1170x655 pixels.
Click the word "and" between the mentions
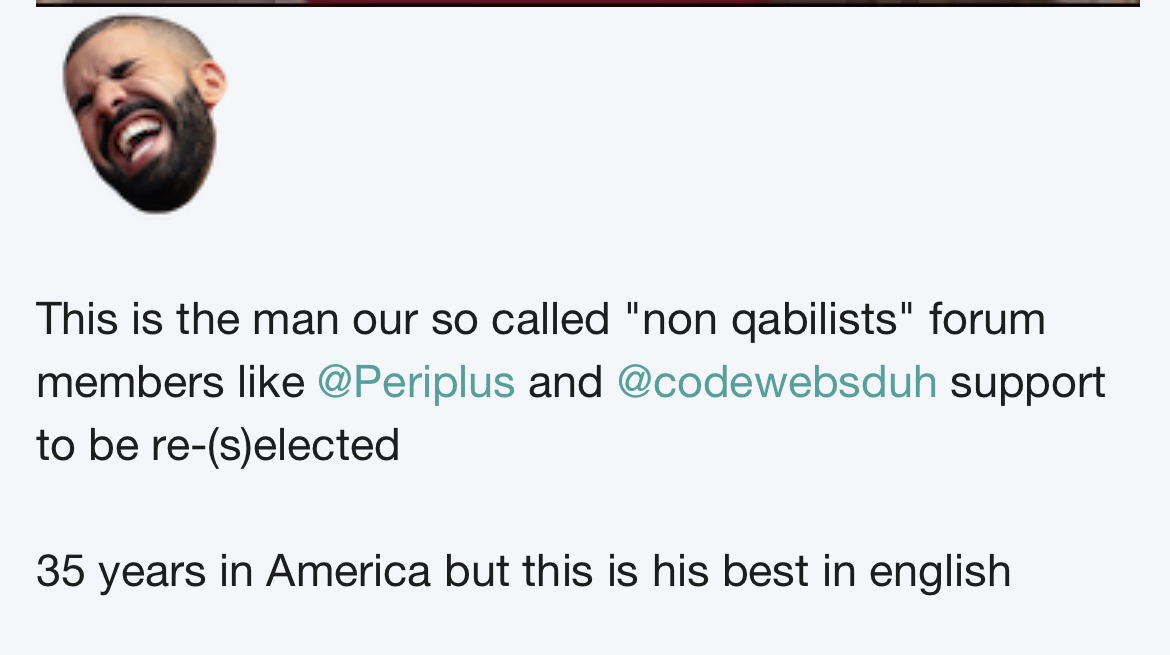pyautogui.click(x=565, y=383)
